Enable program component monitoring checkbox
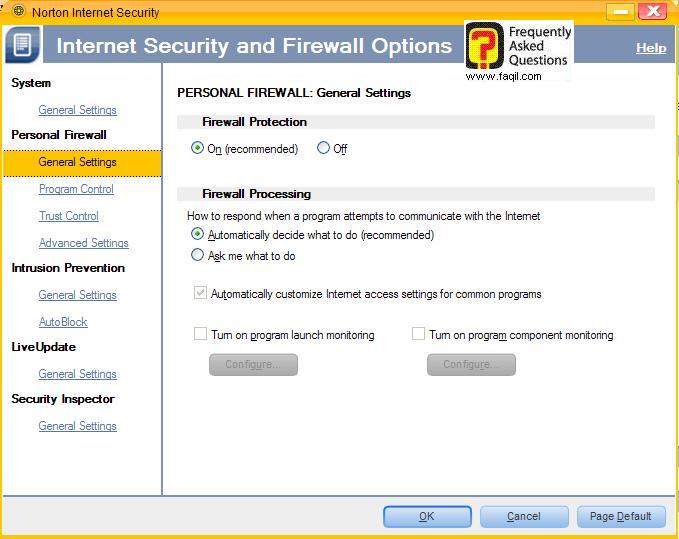 [418, 334]
